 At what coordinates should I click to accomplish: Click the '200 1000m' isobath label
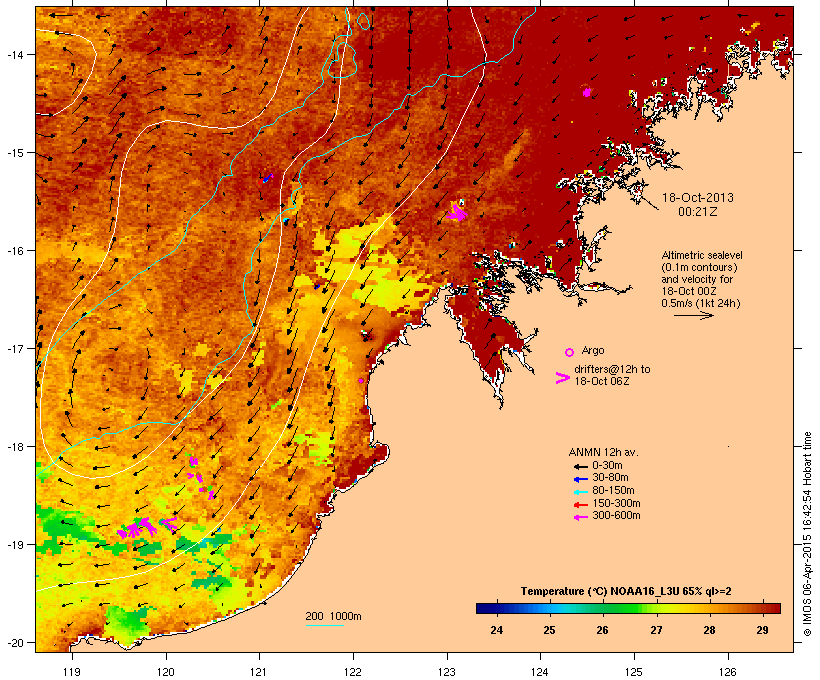333,616
